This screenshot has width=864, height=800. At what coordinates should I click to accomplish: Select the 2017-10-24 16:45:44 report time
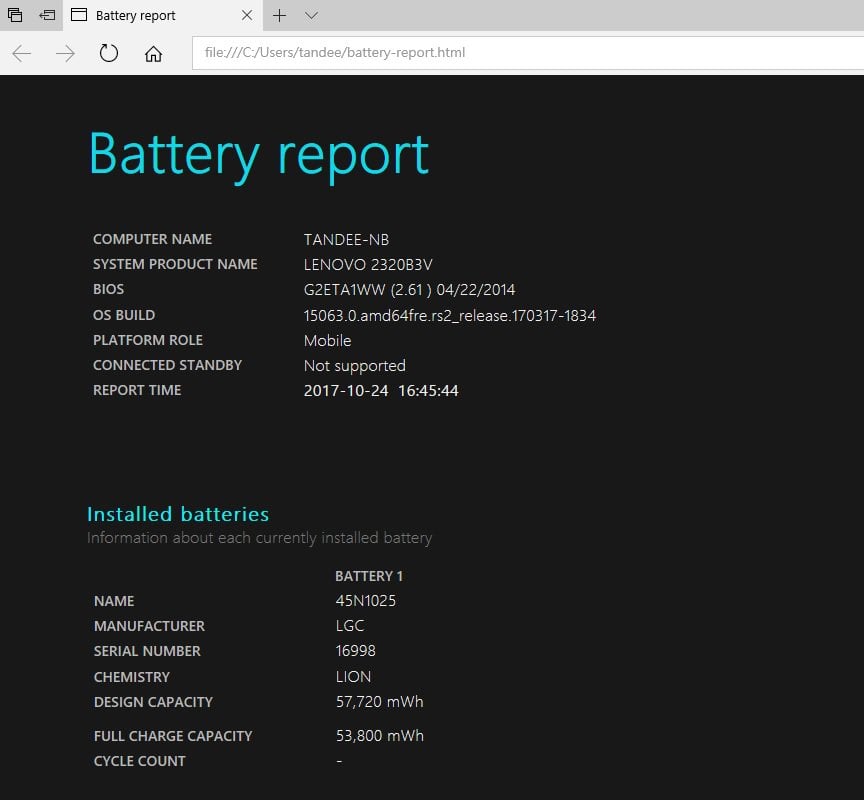(x=381, y=391)
